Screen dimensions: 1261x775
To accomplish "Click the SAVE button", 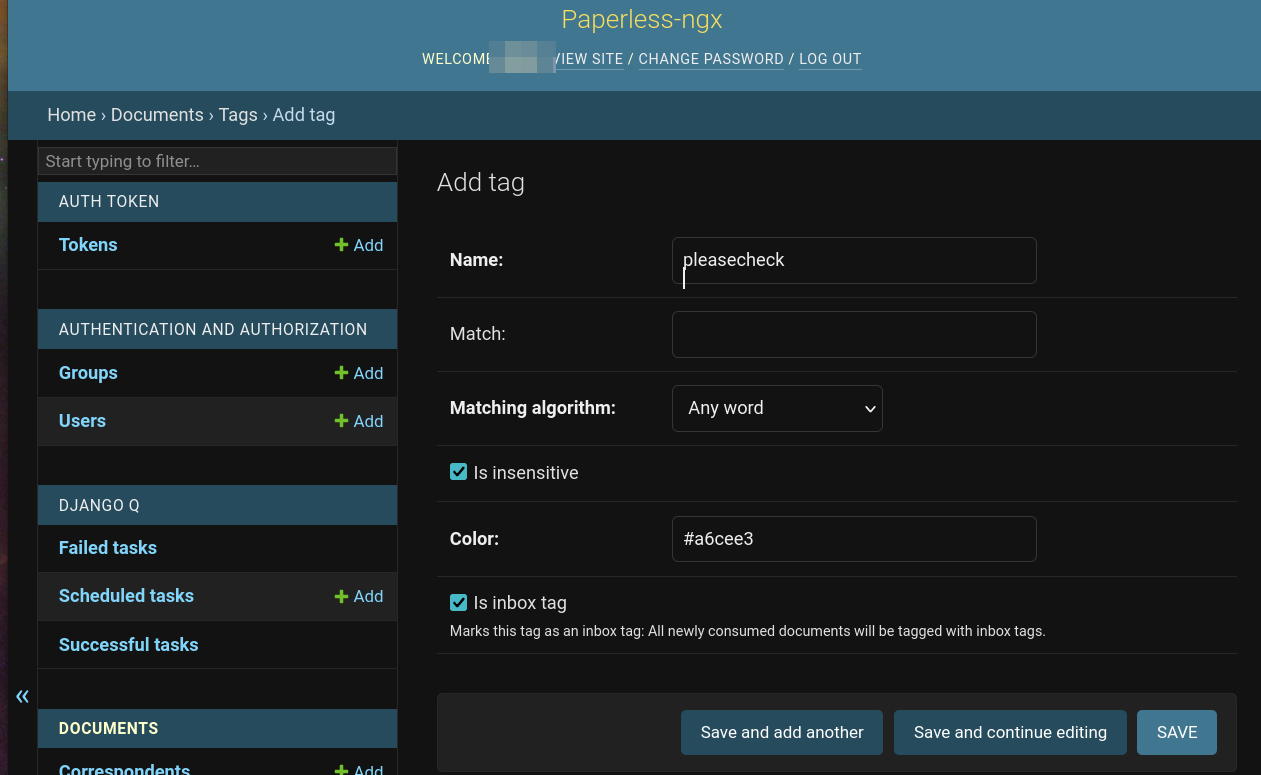I will 1176,732.
